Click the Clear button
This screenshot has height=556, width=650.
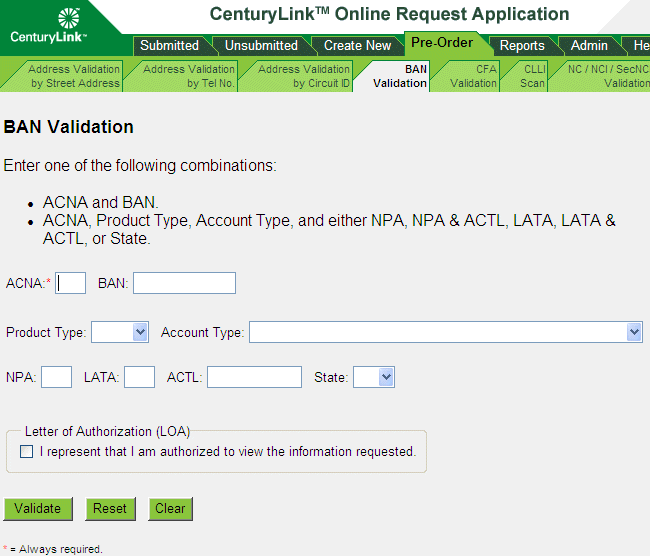[170, 508]
